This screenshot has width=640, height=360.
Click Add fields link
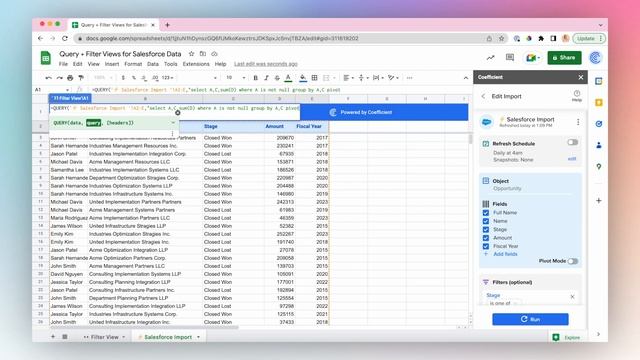[505, 254]
